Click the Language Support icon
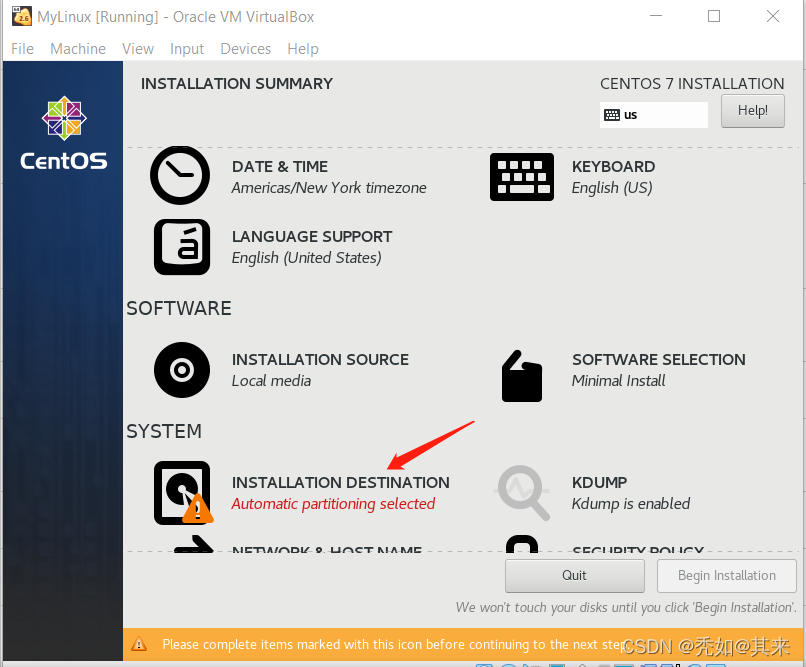The height and width of the screenshot is (667, 806). pyautogui.click(x=182, y=247)
